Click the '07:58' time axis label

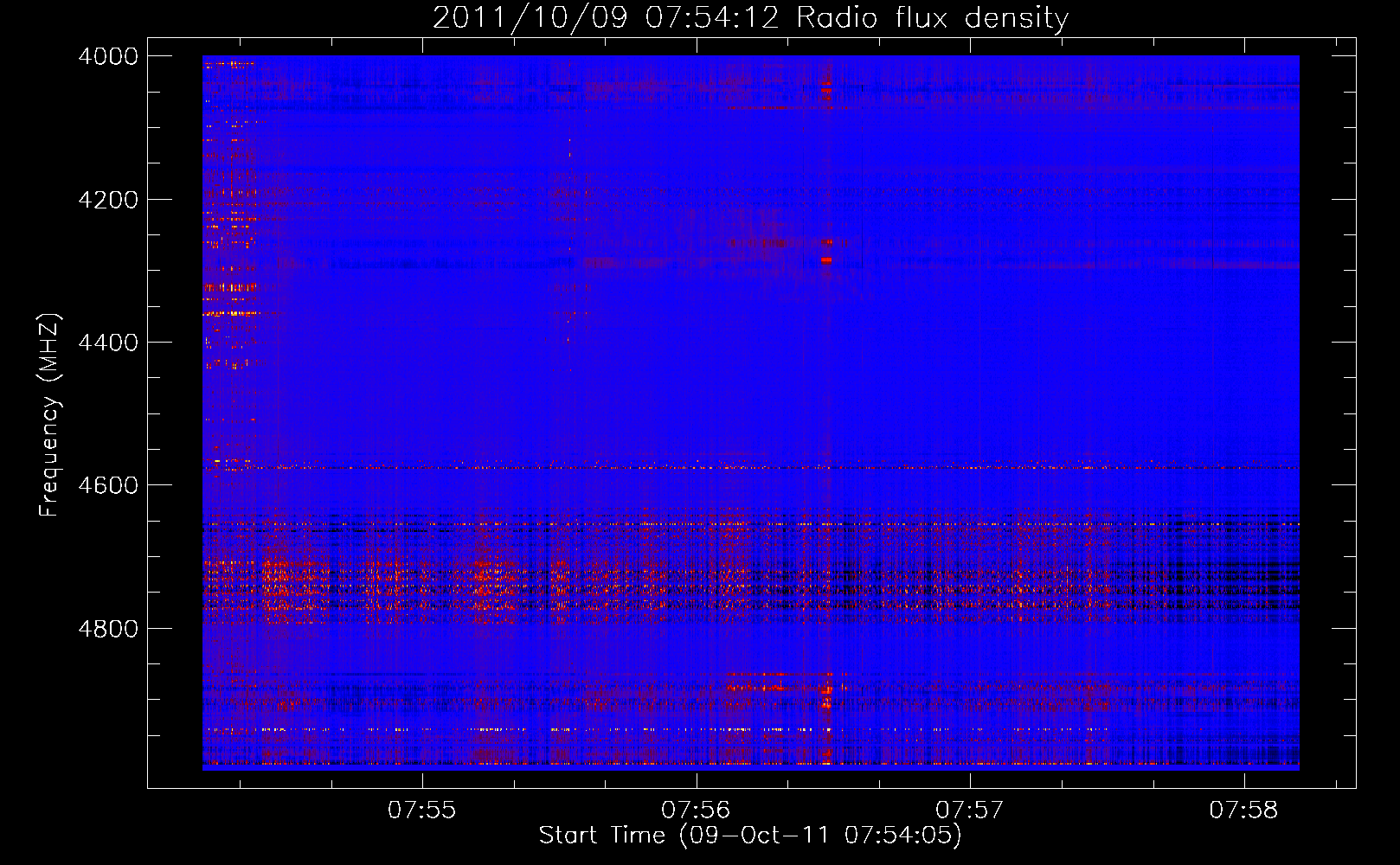[1243, 811]
